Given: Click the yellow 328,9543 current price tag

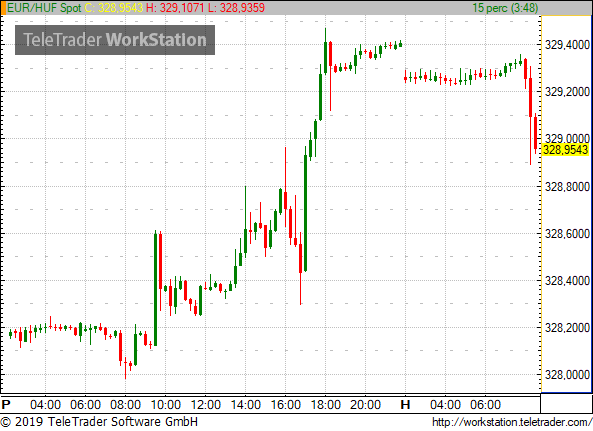Looking at the screenshot, I should click(565, 150).
